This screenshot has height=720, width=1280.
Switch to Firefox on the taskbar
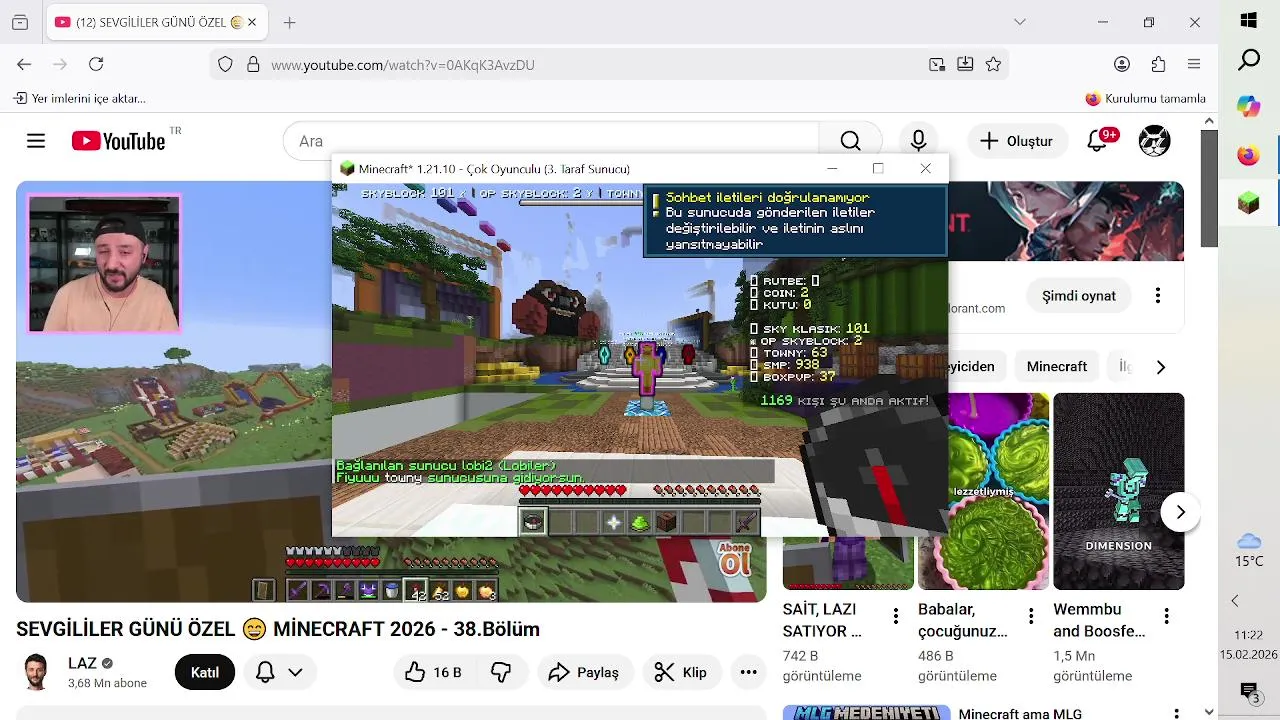coord(1249,155)
